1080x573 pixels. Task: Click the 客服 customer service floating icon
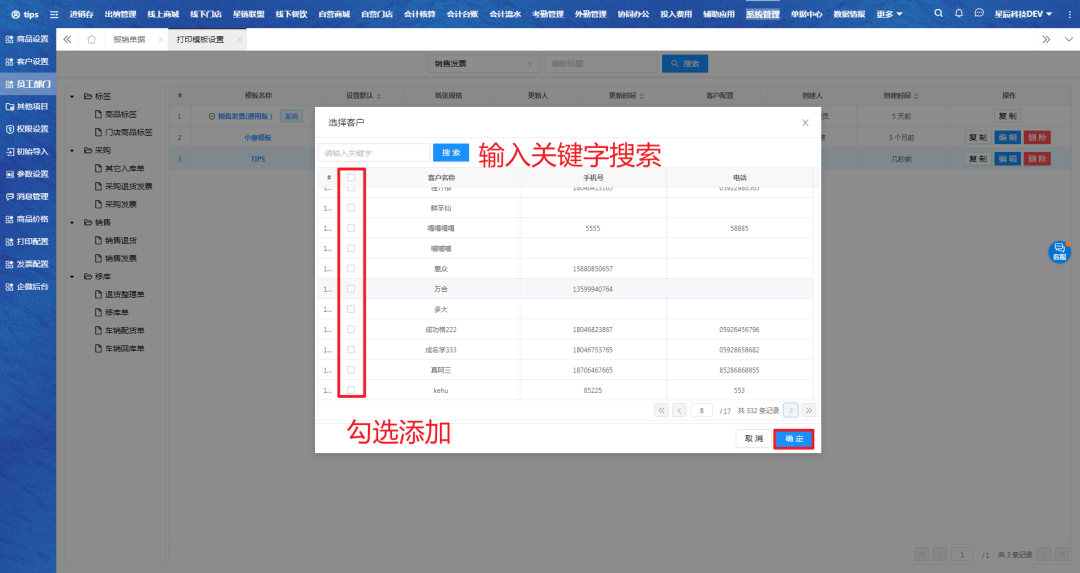pyautogui.click(x=1059, y=252)
